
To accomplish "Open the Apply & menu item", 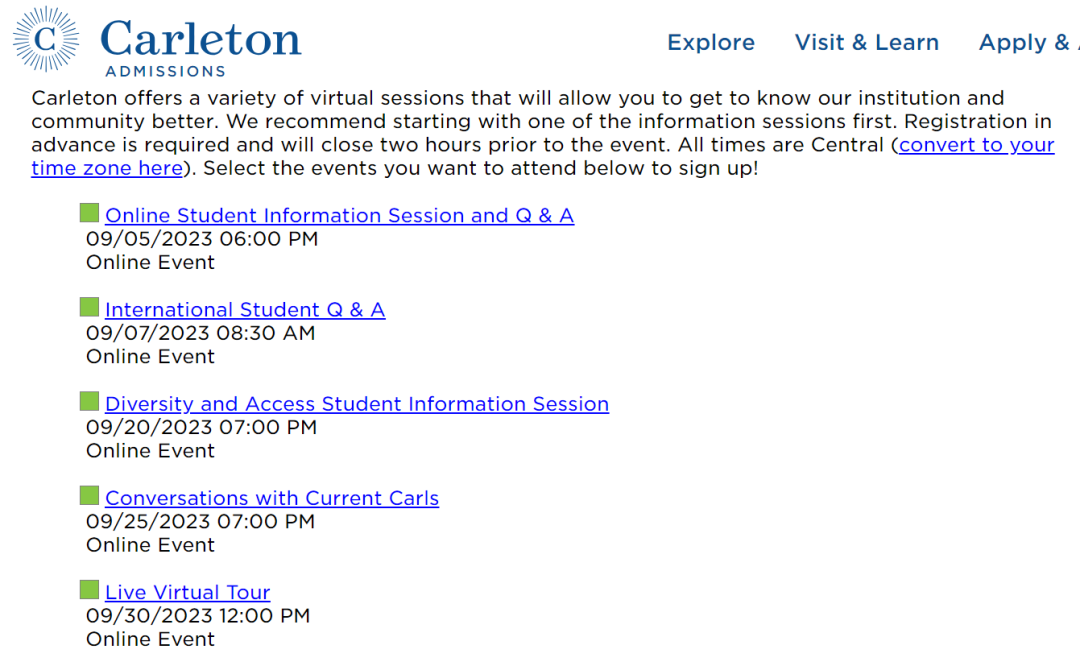I will 1029,43.
